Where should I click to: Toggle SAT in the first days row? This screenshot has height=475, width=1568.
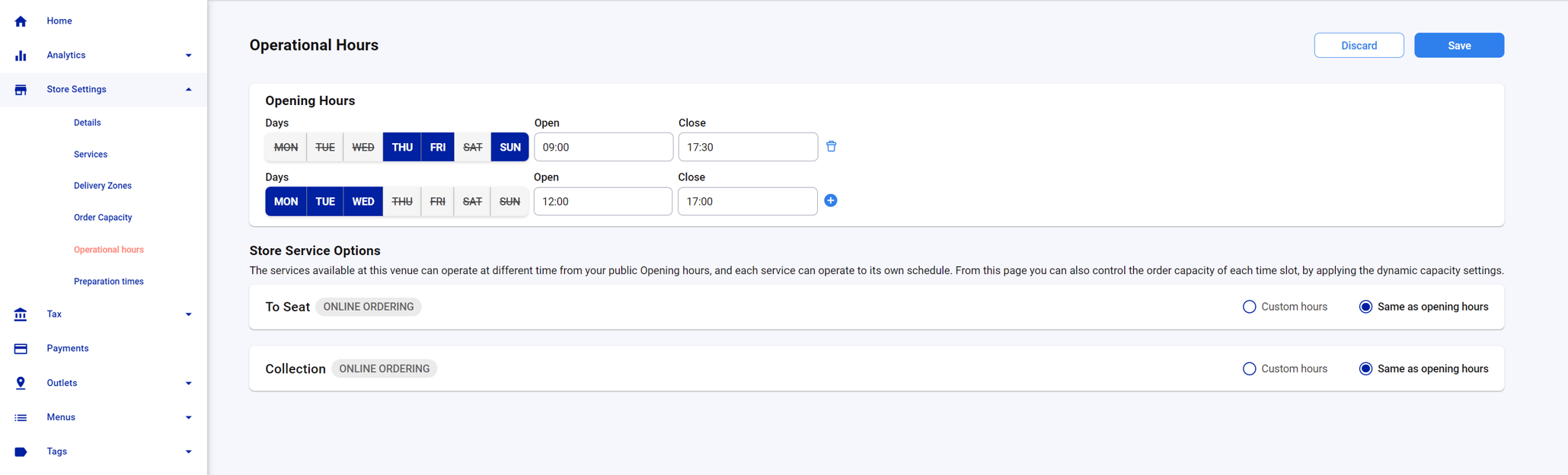point(472,147)
